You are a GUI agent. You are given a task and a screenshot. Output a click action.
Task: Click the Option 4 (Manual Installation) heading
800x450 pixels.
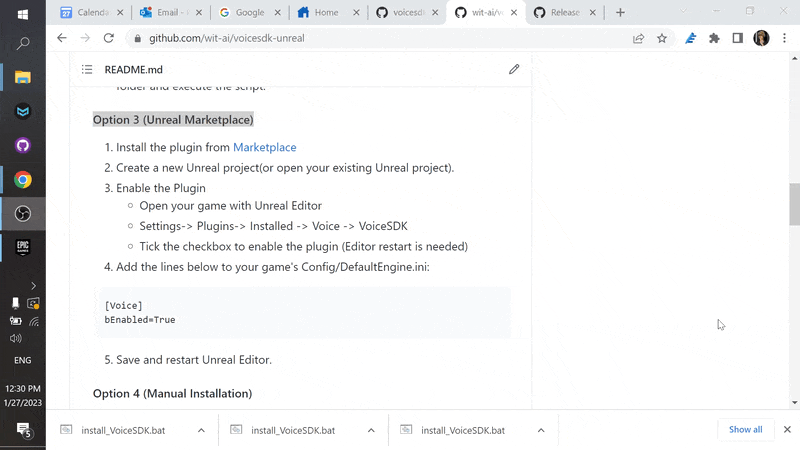(x=172, y=393)
